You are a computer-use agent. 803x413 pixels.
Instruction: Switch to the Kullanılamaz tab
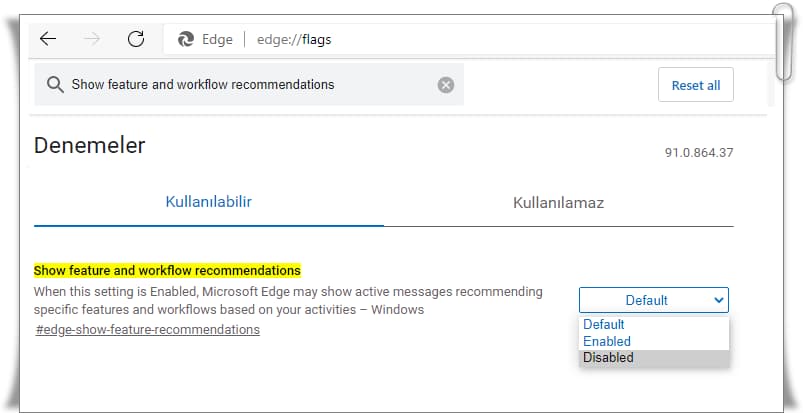point(558,202)
